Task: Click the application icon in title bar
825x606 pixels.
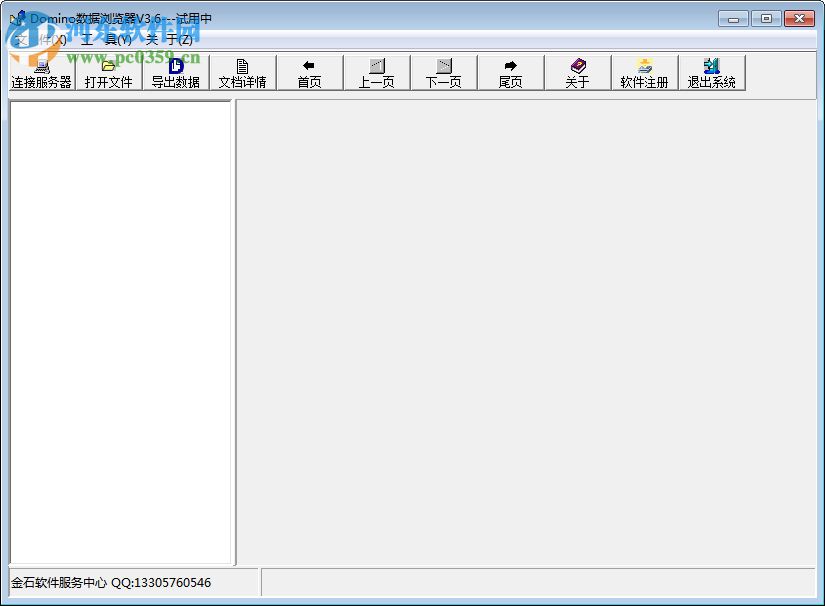Action: (17, 18)
